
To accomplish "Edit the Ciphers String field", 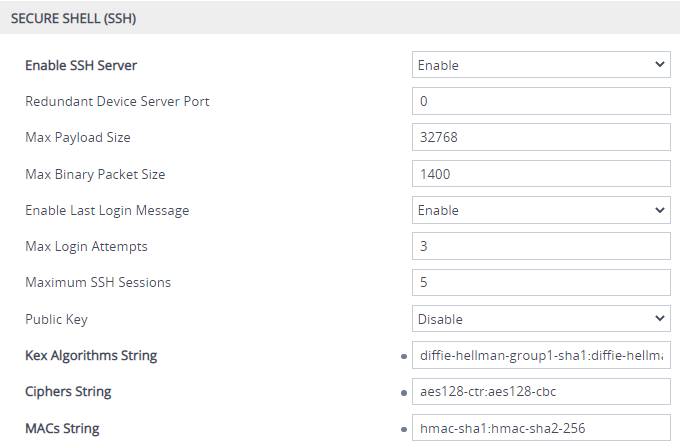I will pos(540,391).
